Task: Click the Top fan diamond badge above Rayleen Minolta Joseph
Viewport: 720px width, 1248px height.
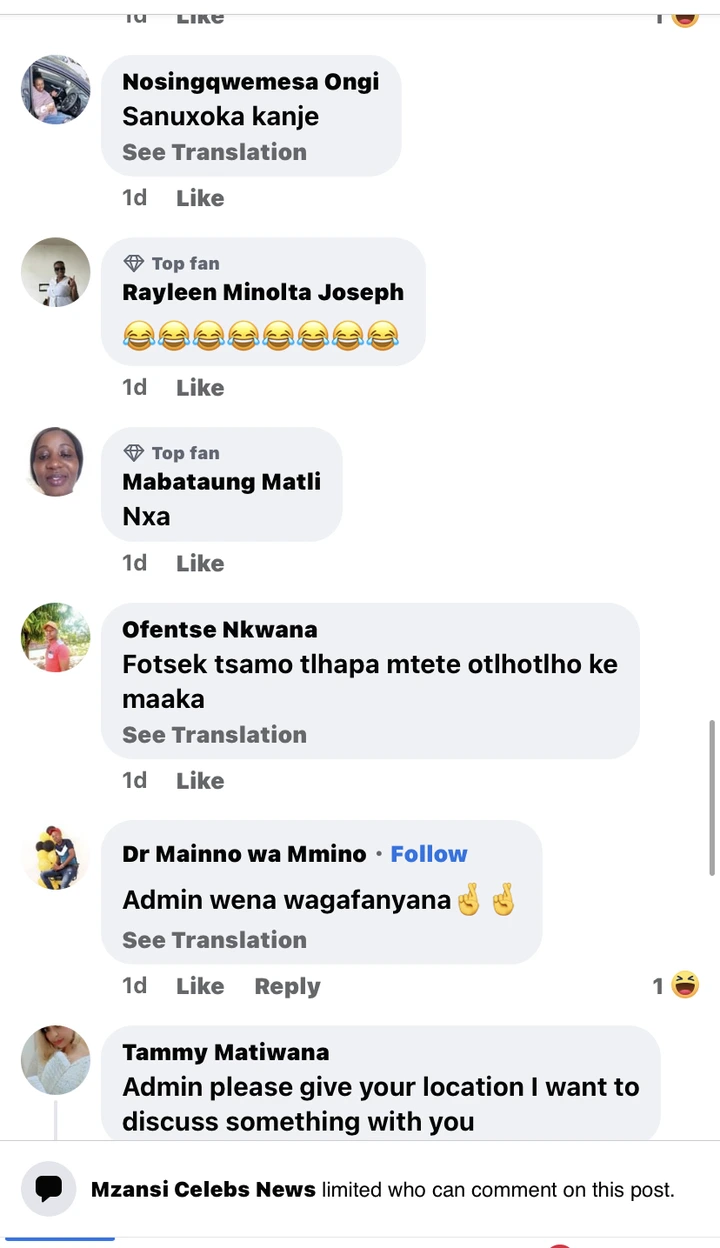Action: pos(134,264)
